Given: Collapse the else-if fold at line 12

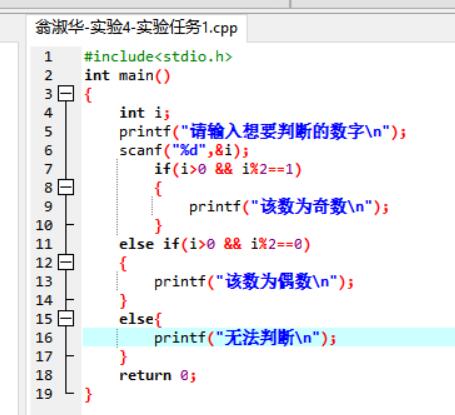Looking at the screenshot, I should click(66, 262).
